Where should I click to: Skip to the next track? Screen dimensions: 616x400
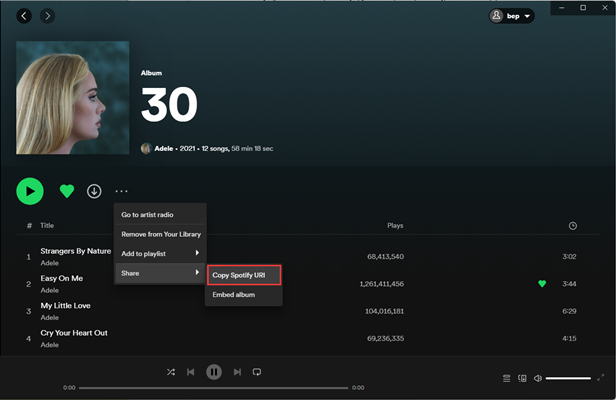pos(237,372)
